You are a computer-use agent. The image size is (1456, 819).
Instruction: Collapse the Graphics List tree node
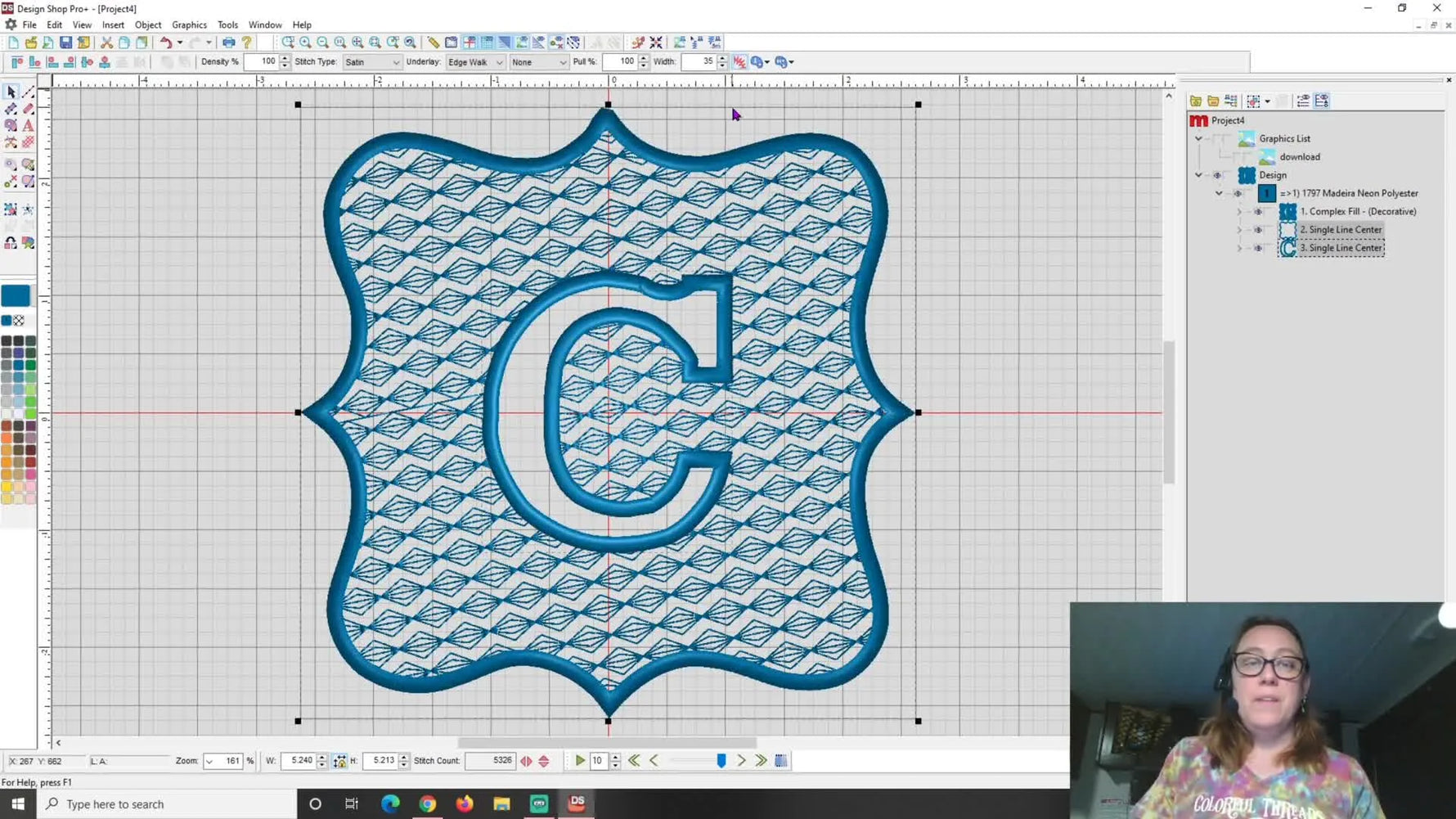point(1199,139)
